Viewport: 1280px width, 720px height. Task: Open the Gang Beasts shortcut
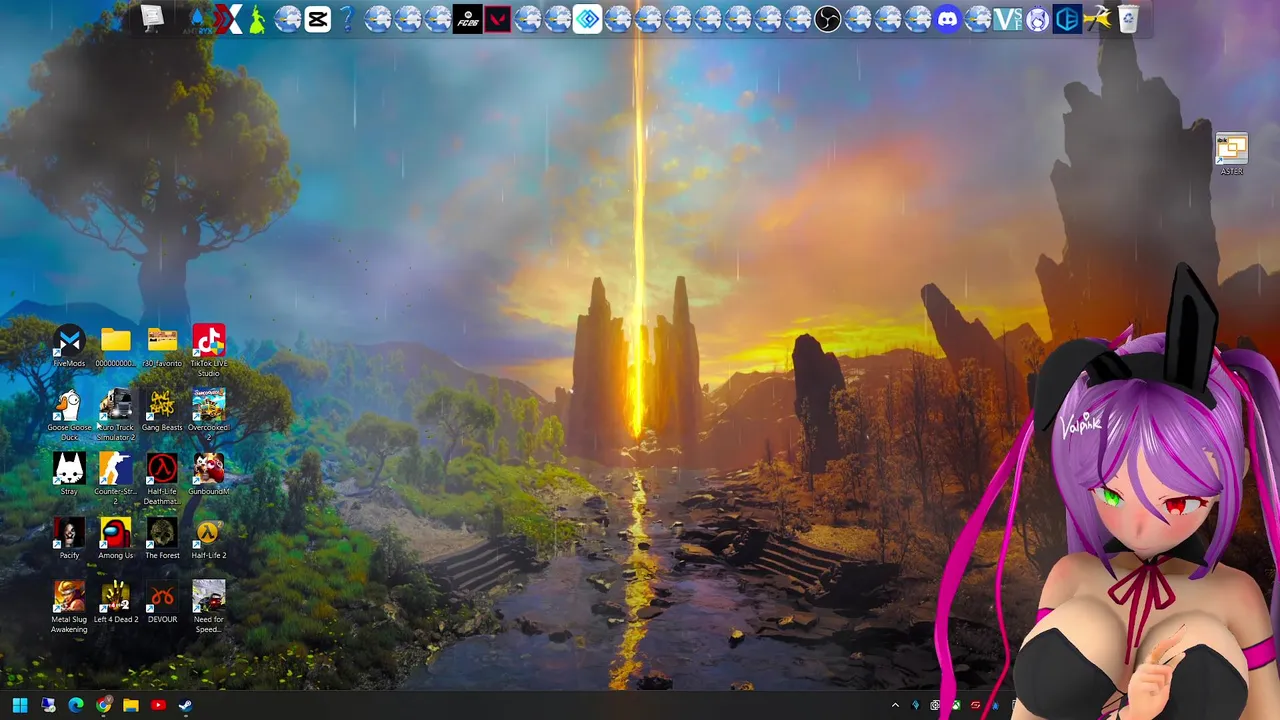click(162, 410)
